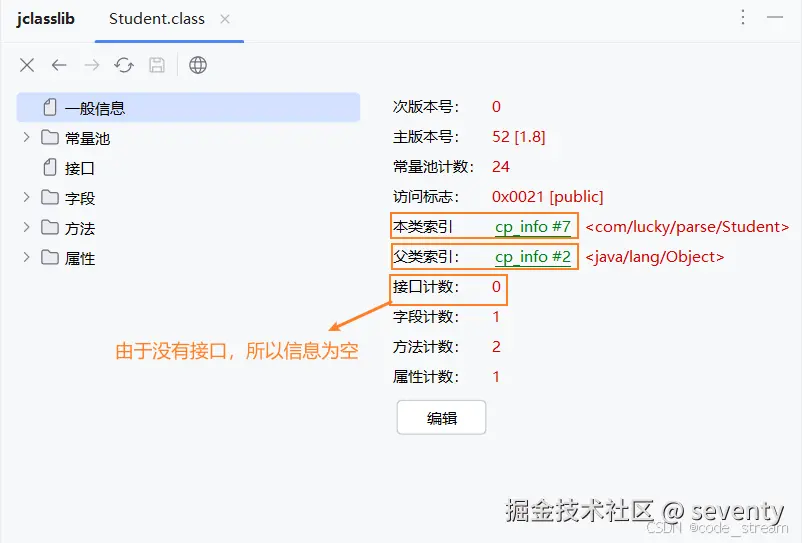
Task: Save changes with the floppy disk icon
Action: pos(157,65)
